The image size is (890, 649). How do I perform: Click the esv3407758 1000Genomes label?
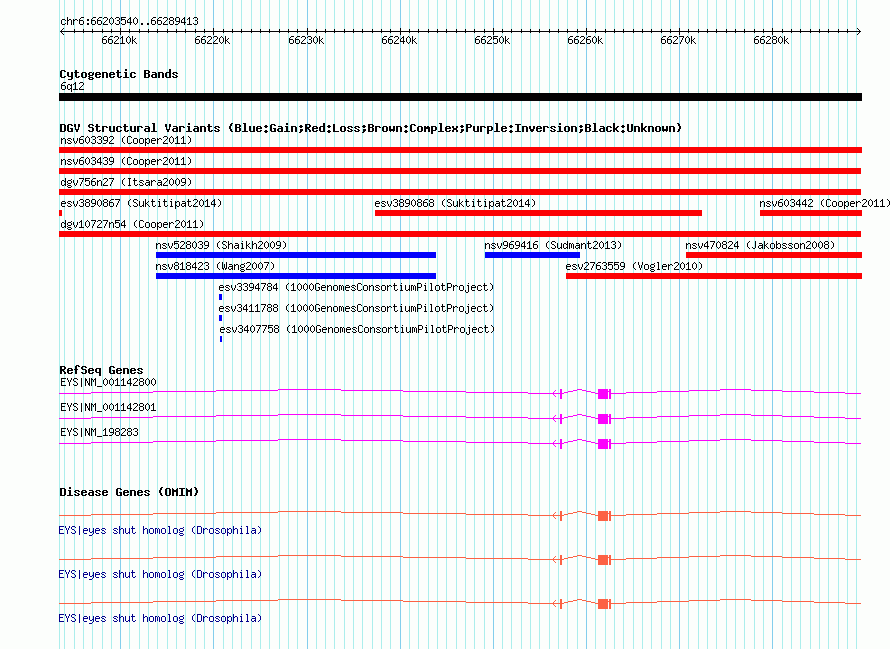[357, 329]
